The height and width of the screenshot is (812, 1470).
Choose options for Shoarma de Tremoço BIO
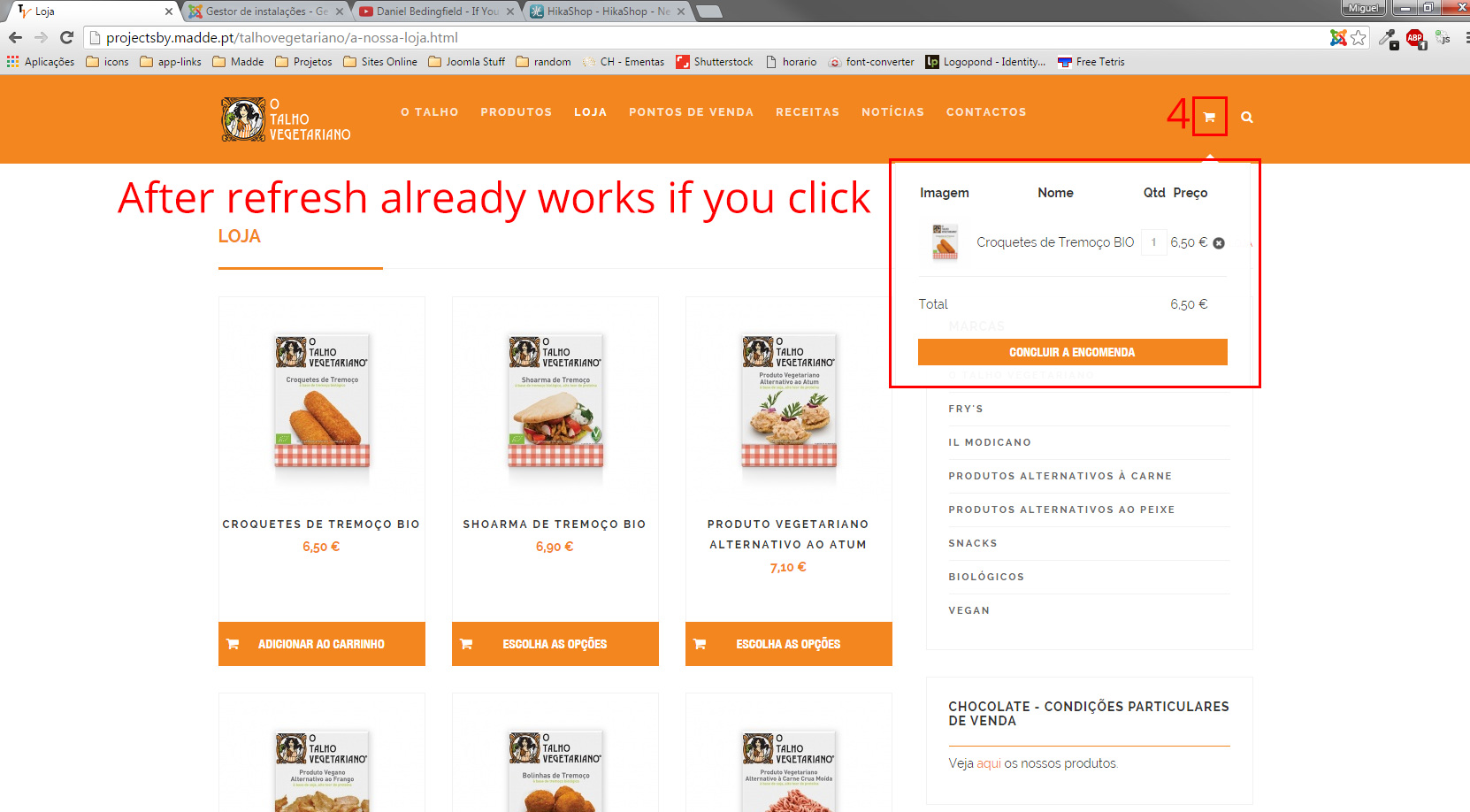pyautogui.click(x=555, y=644)
